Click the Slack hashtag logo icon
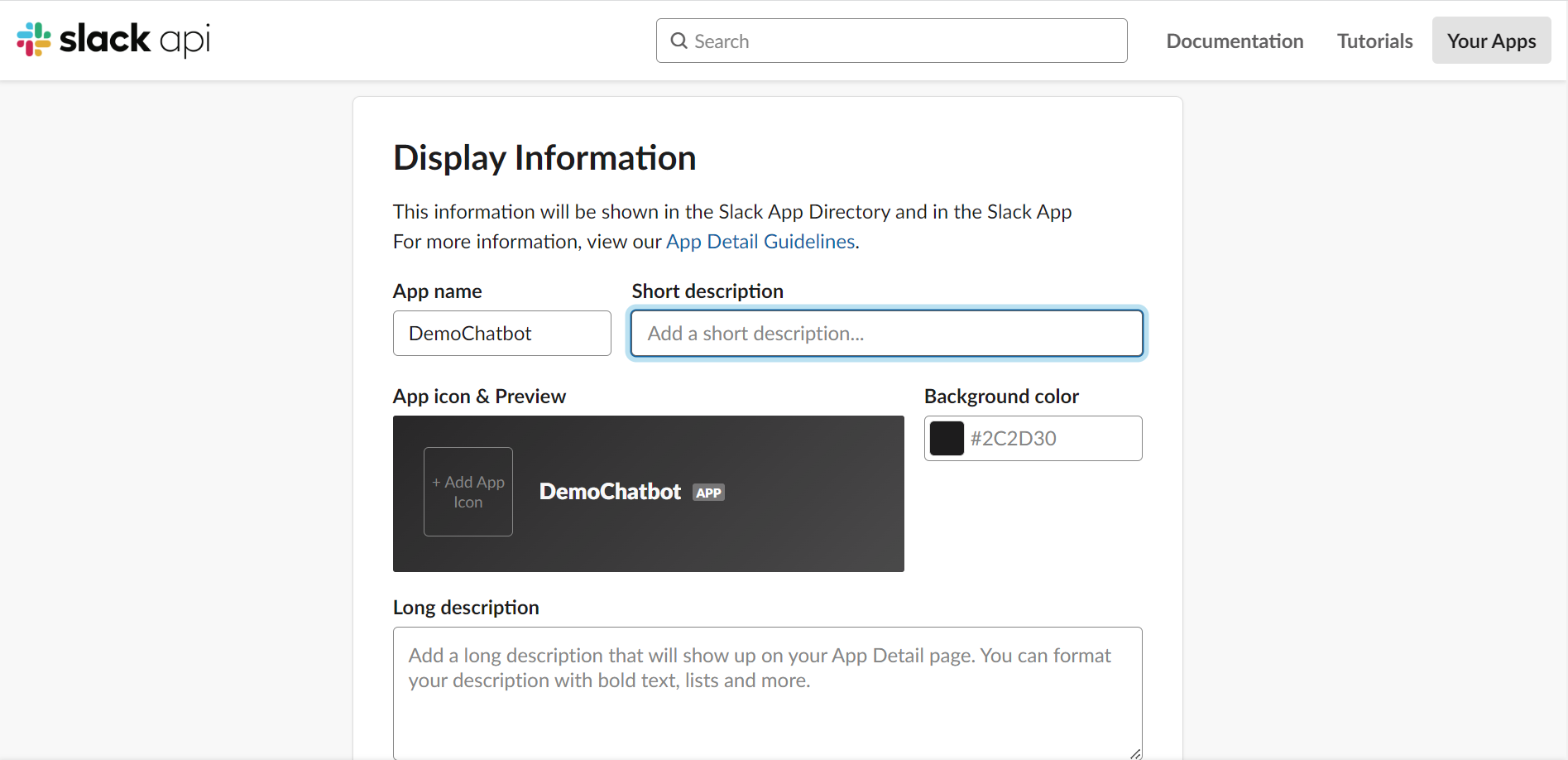Screen dimensions: 1568x760 pyautogui.click(x=34, y=39)
